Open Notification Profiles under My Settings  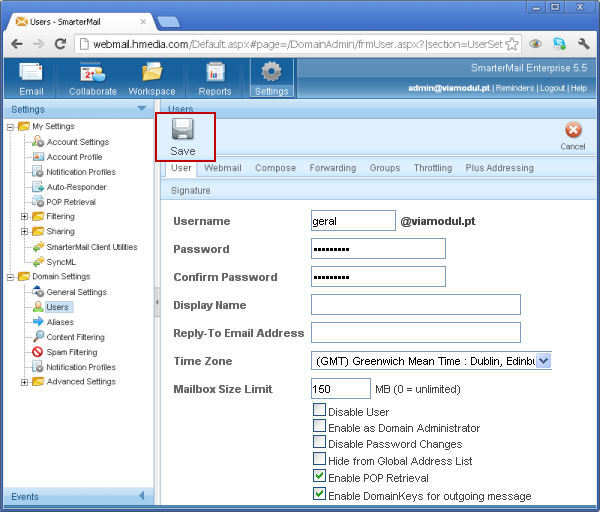coord(81,172)
